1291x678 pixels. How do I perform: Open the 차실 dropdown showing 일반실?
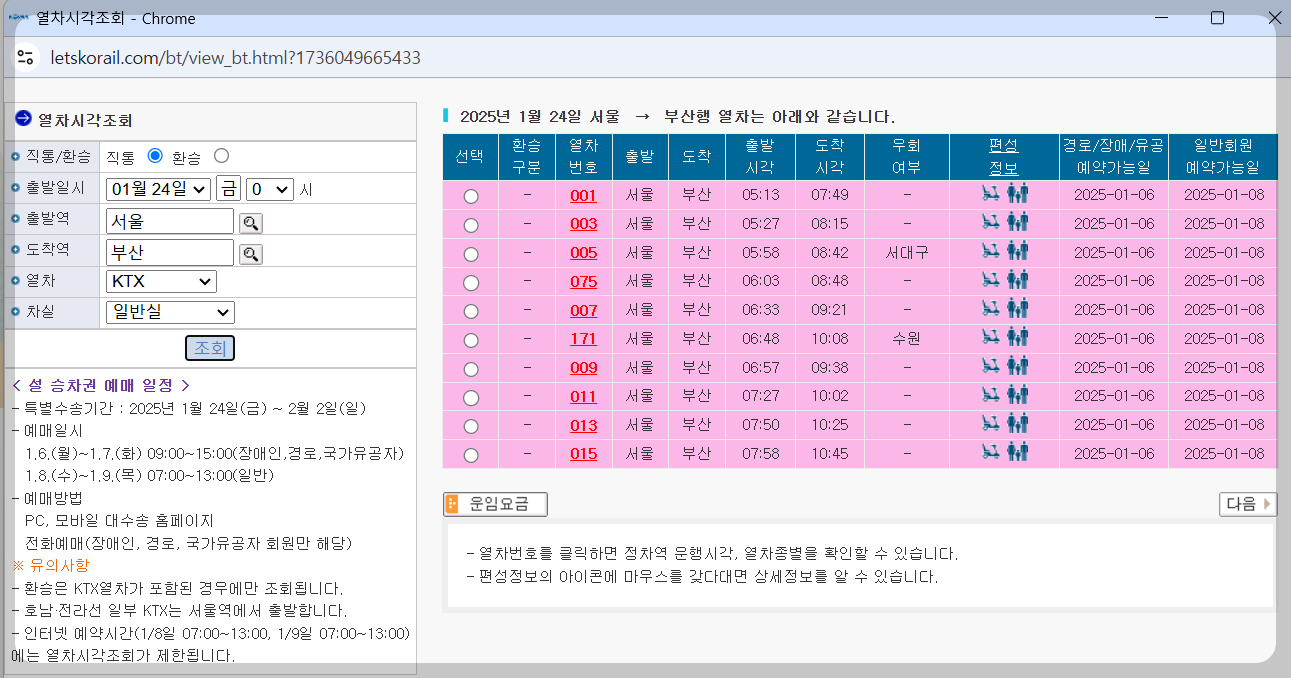169,313
